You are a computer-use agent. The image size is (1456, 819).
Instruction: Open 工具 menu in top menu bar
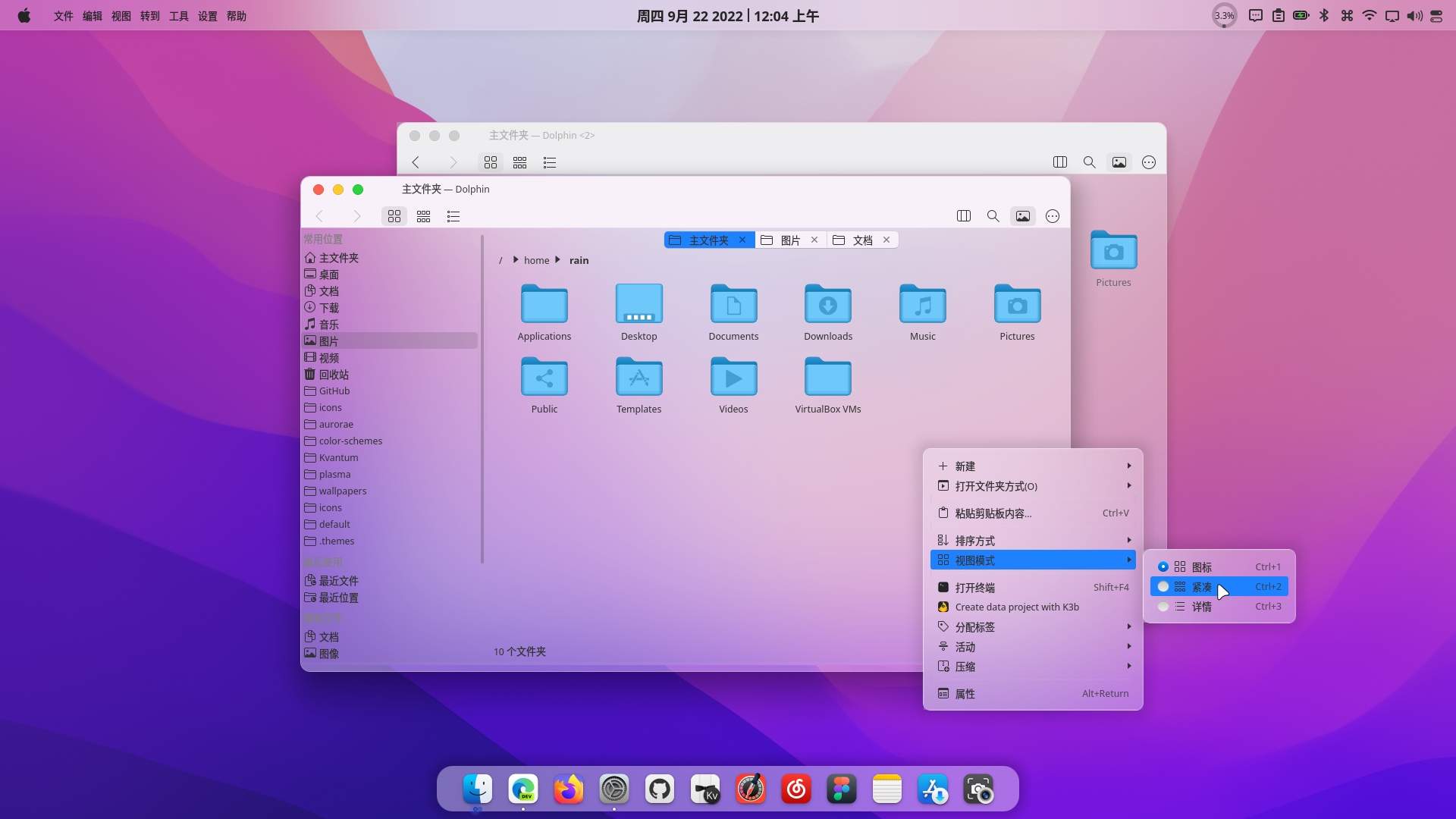(x=179, y=16)
